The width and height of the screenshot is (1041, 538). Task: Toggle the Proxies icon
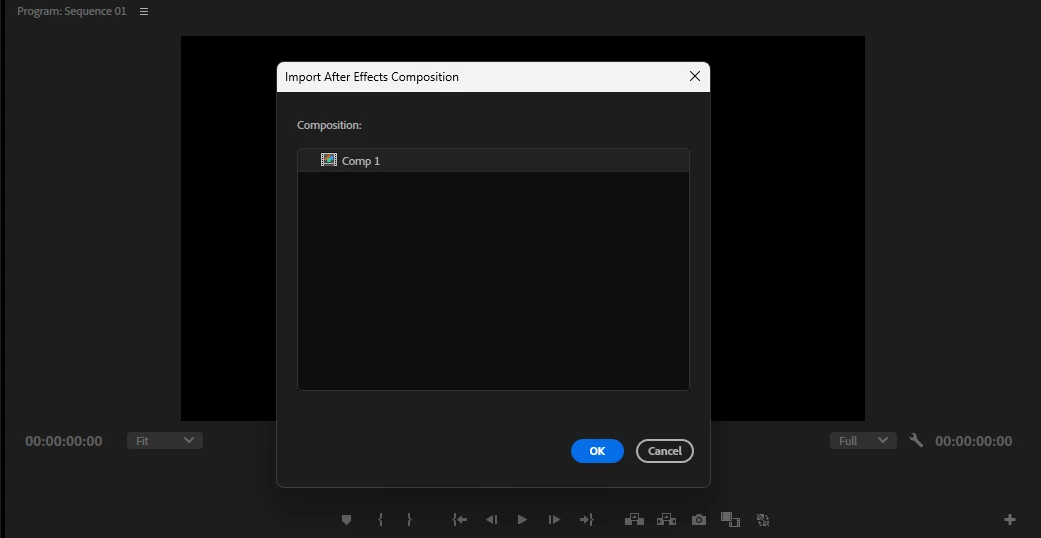point(763,520)
